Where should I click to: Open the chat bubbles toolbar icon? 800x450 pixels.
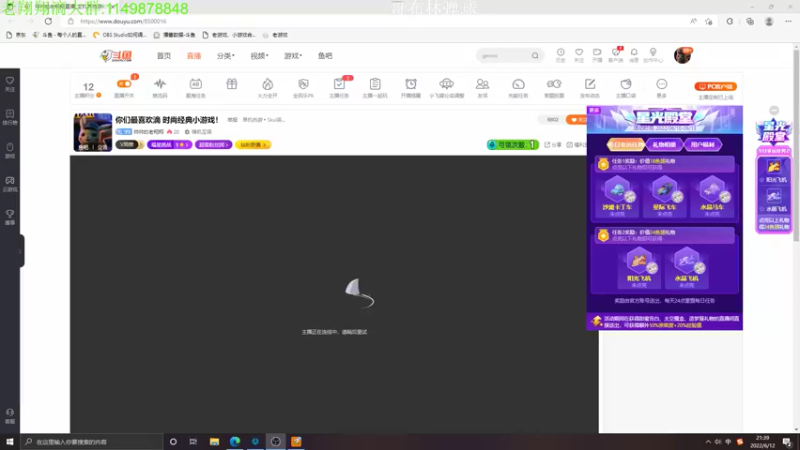click(554, 87)
